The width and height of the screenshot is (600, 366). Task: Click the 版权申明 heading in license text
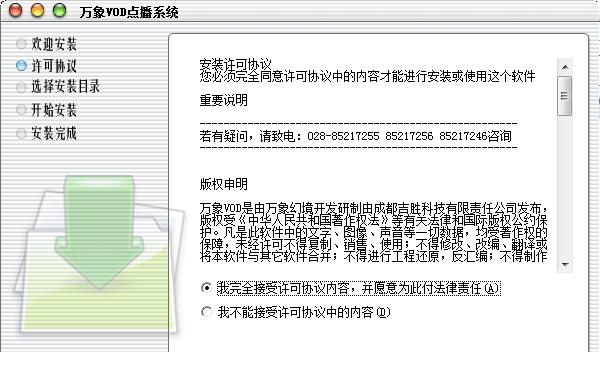[224, 184]
